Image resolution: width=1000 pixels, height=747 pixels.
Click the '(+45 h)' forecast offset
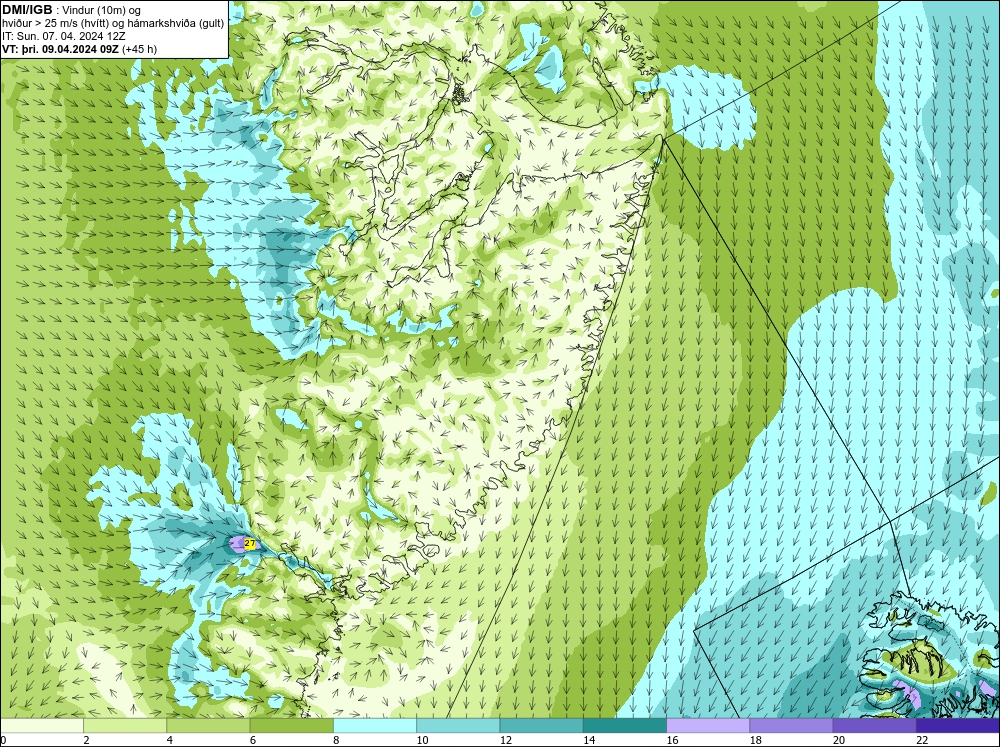[139, 49]
